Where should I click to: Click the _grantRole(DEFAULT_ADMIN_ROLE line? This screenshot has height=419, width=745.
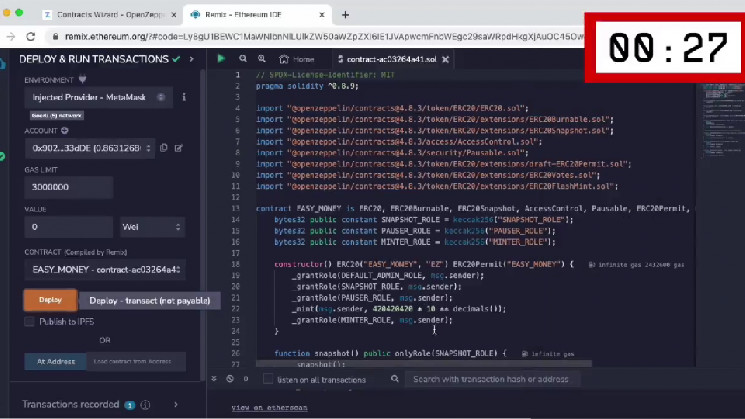point(388,275)
